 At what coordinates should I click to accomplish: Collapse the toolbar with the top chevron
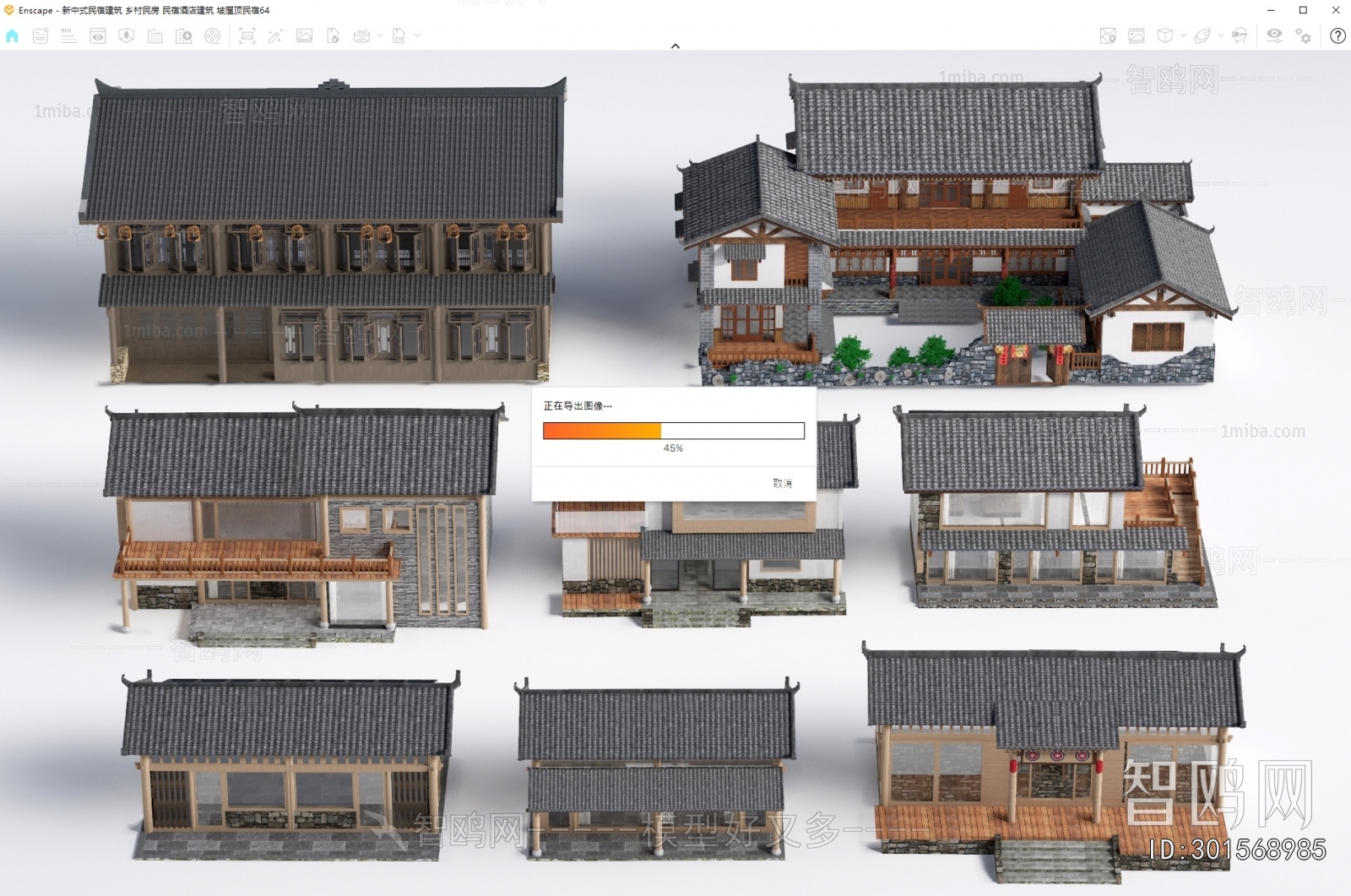(x=675, y=46)
